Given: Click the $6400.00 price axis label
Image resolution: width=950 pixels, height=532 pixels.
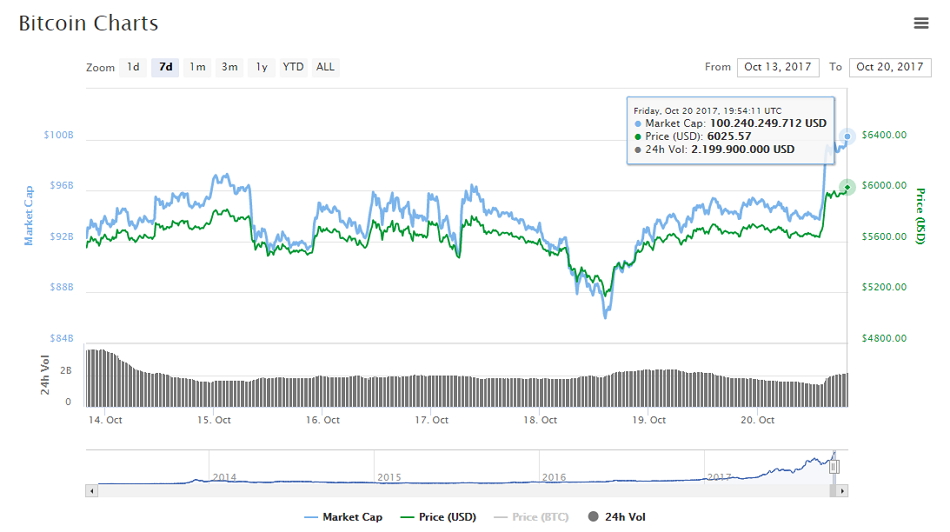Looking at the screenshot, I should click(x=884, y=135).
